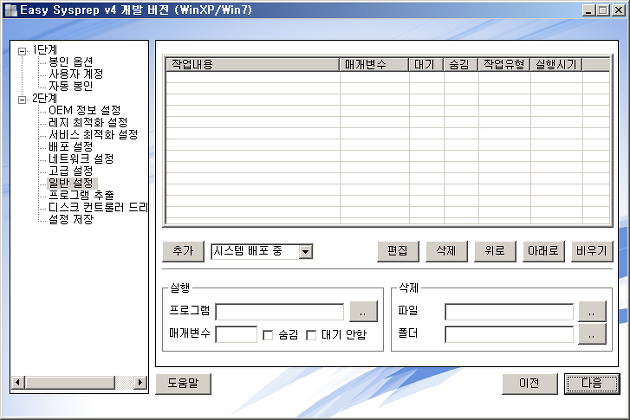Viewport: 630px width, 420px height.
Task: Minimize the Easy Sysprep window
Action: pyautogui.click(x=589, y=10)
